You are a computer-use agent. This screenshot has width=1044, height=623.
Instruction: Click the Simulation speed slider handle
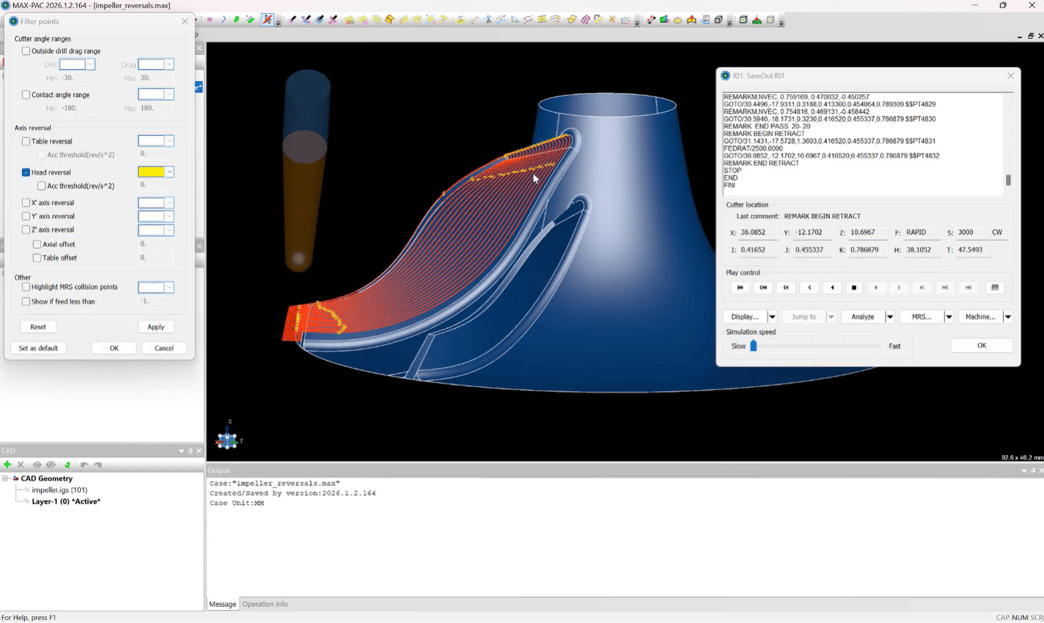(754, 345)
